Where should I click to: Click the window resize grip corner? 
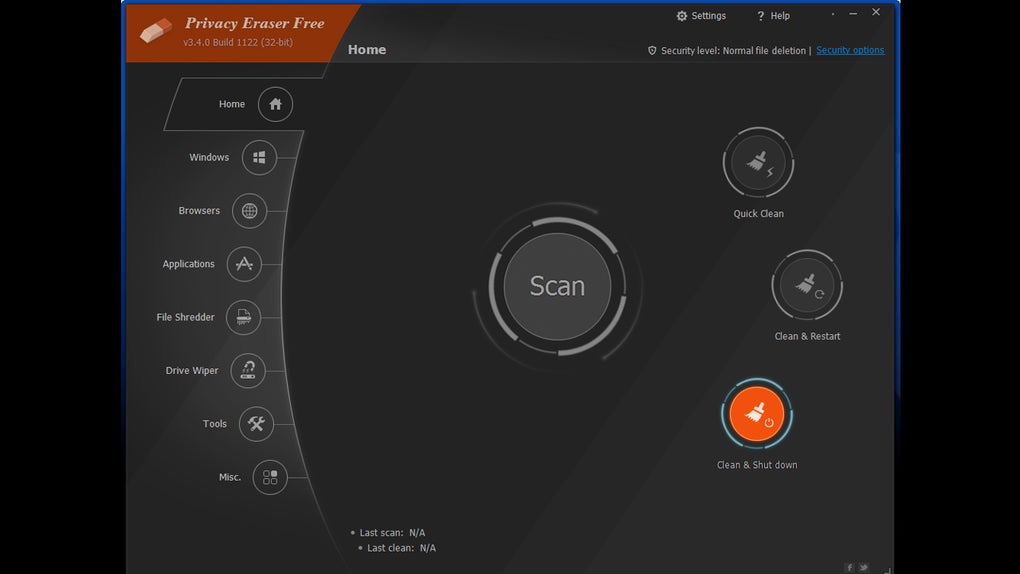[887, 569]
